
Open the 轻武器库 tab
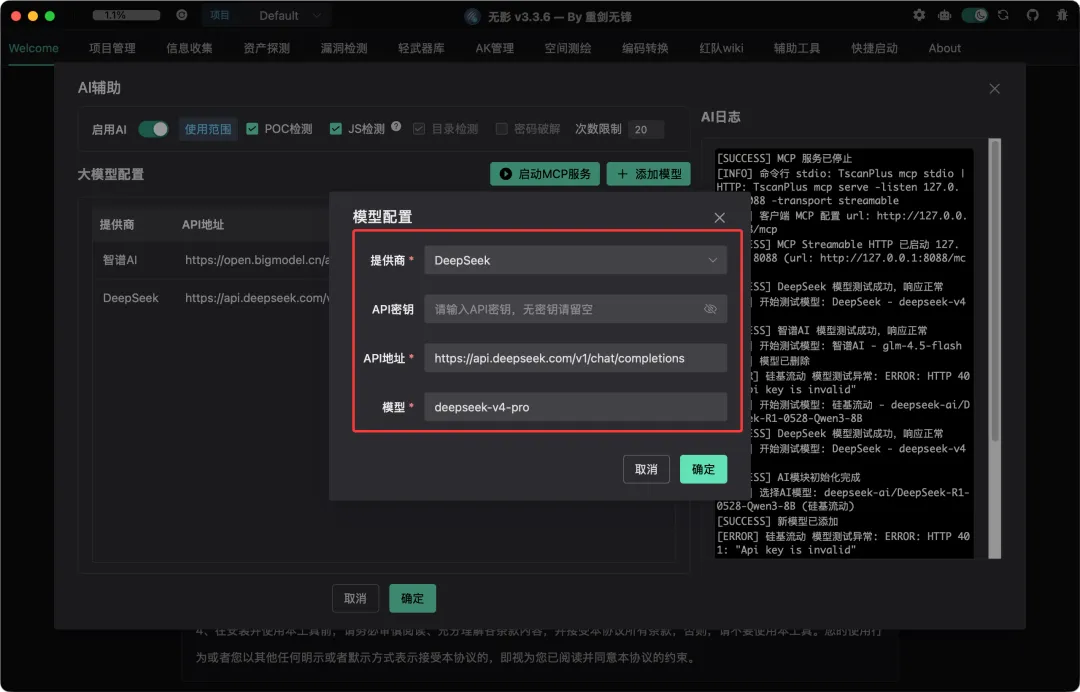tap(421, 48)
